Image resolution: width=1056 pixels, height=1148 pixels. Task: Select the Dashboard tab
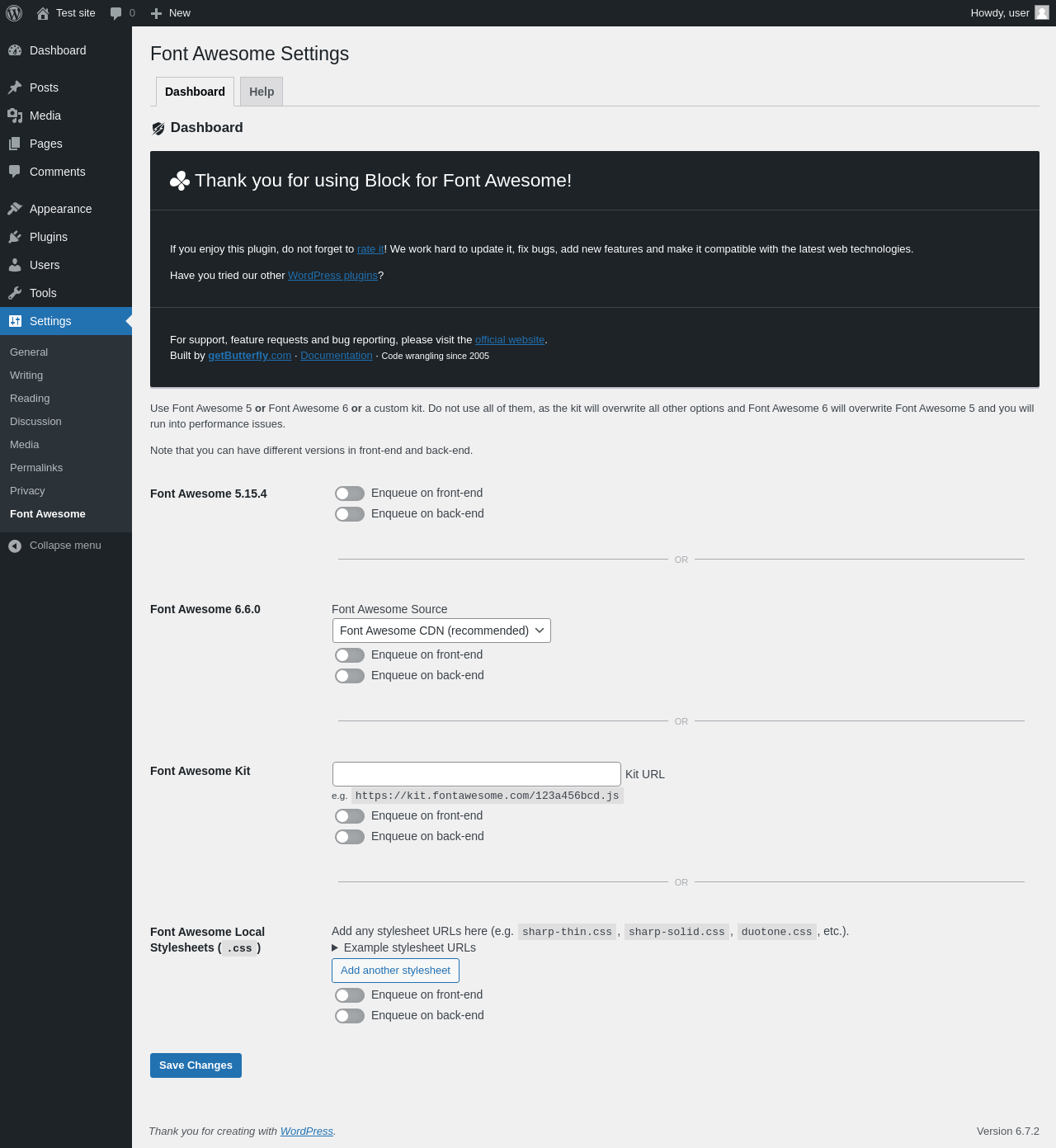click(x=195, y=92)
